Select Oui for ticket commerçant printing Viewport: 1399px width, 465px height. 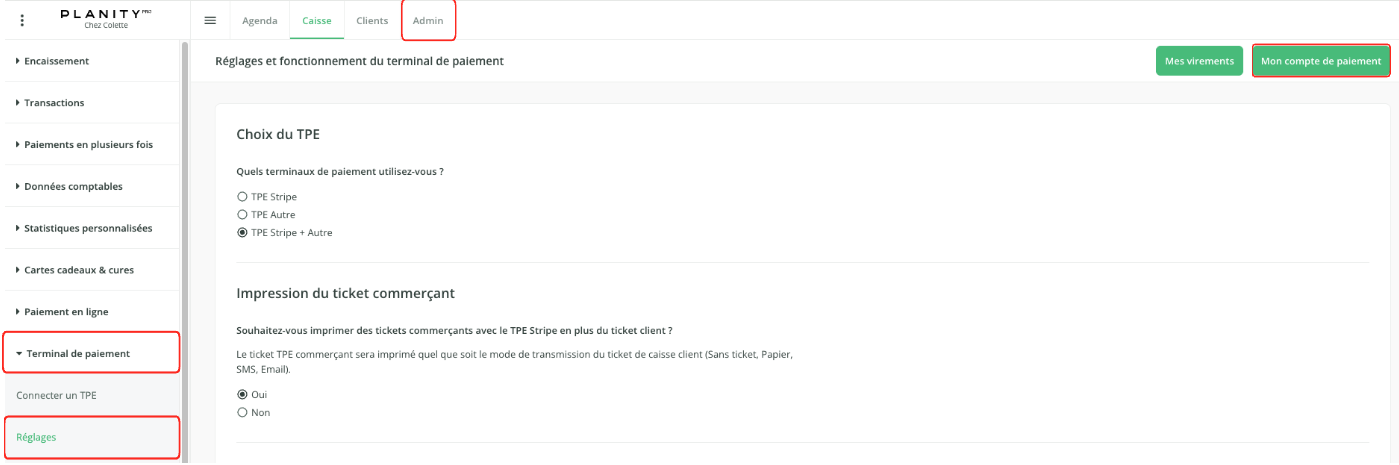pyautogui.click(x=242, y=394)
